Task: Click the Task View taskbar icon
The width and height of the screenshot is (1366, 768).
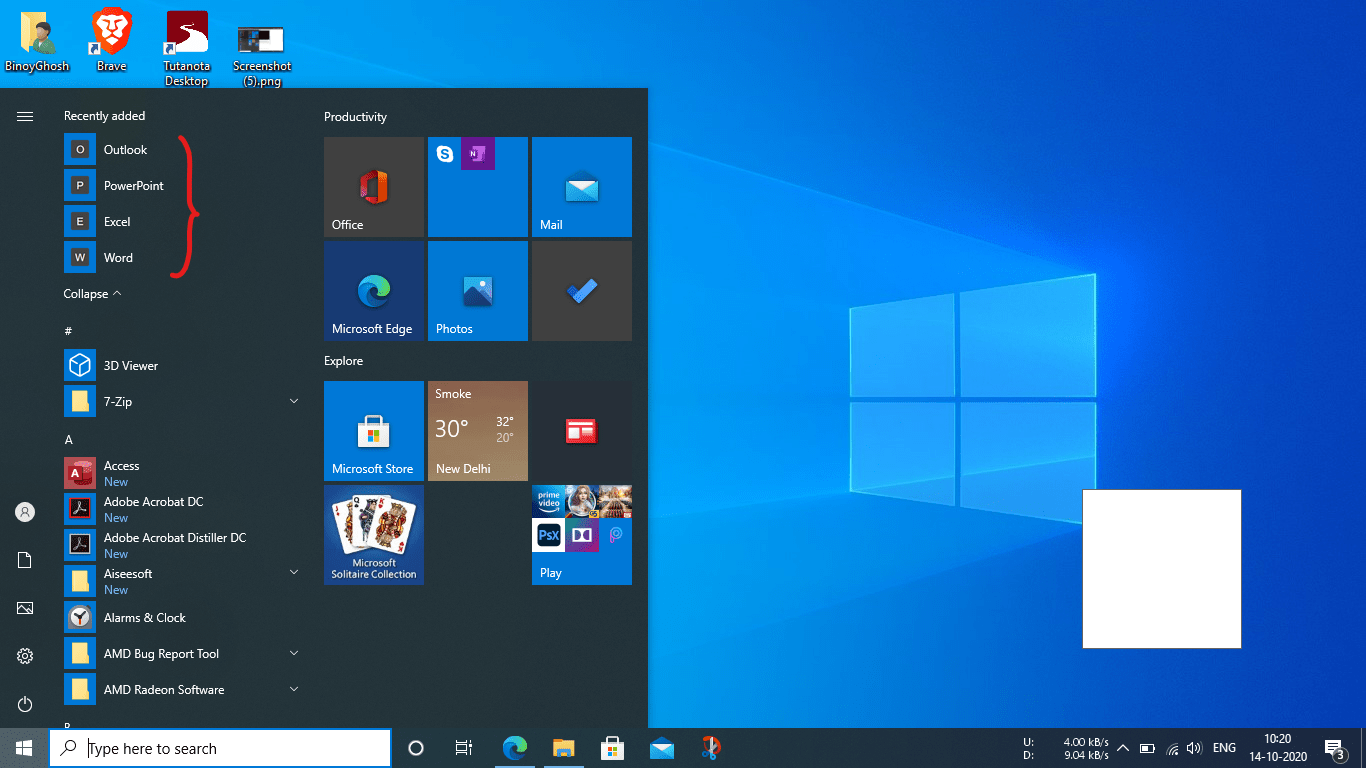Action: point(464,748)
